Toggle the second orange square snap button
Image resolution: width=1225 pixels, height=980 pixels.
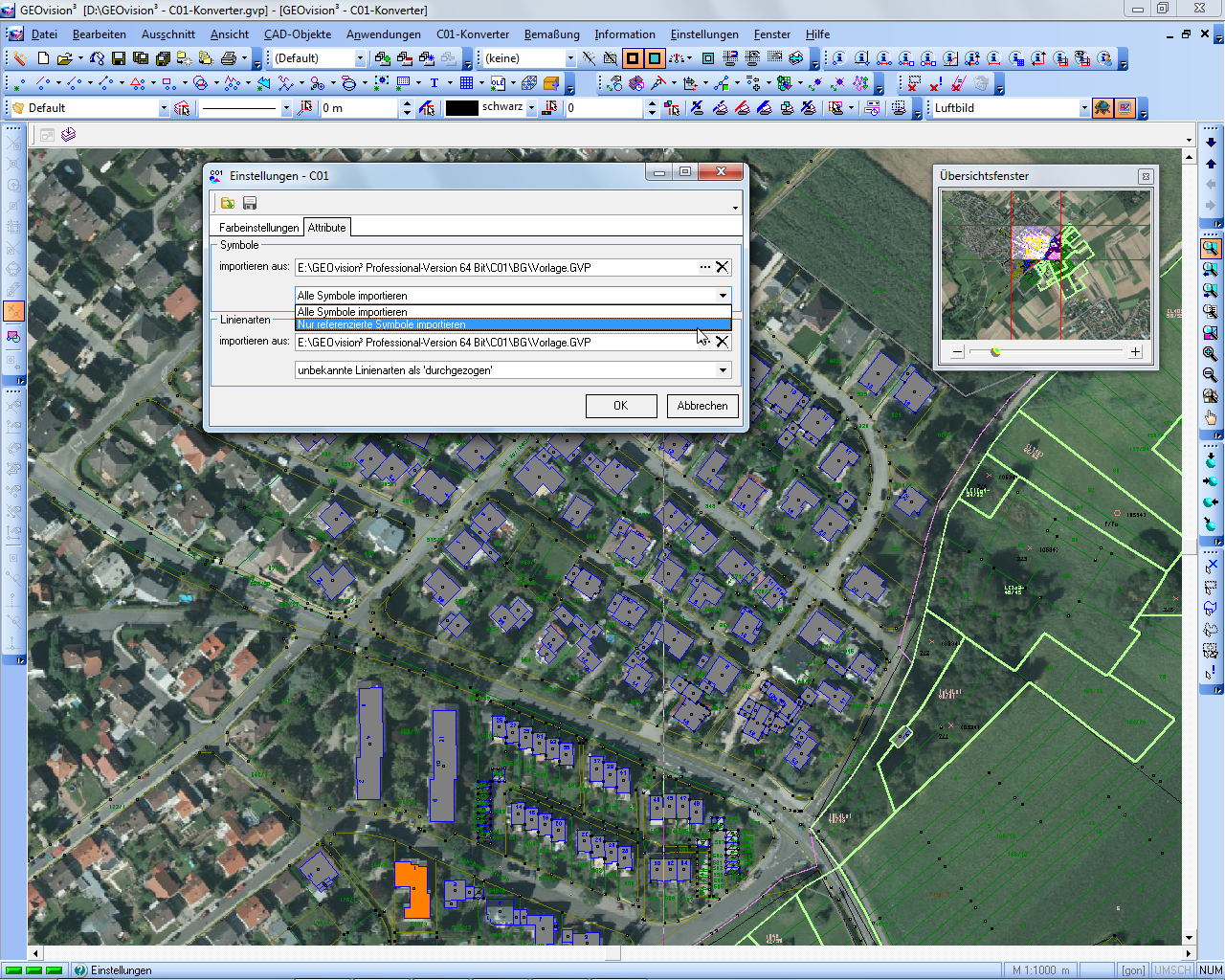[x=655, y=58]
